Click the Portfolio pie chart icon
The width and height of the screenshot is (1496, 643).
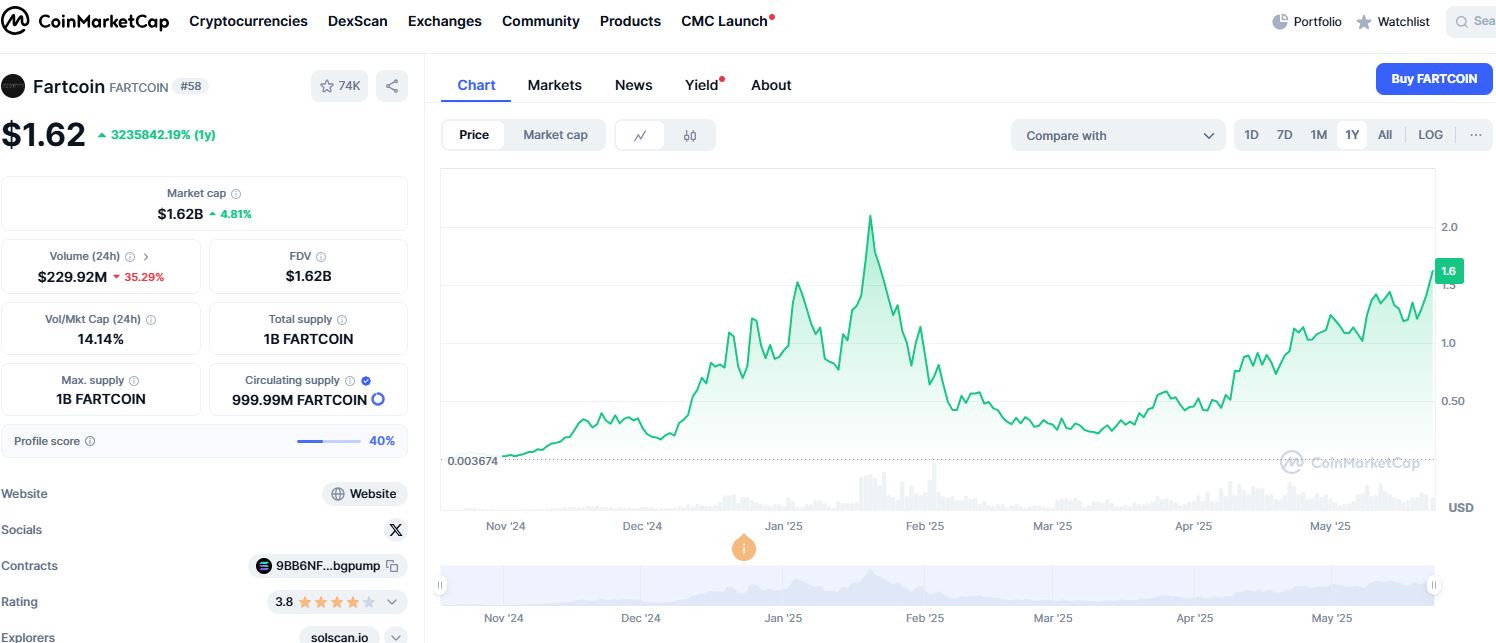click(x=1280, y=21)
